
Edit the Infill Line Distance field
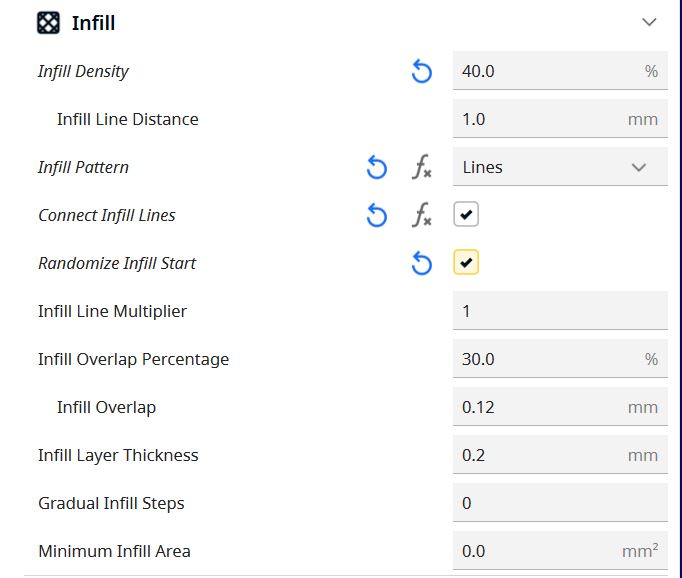tap(560, 119)
